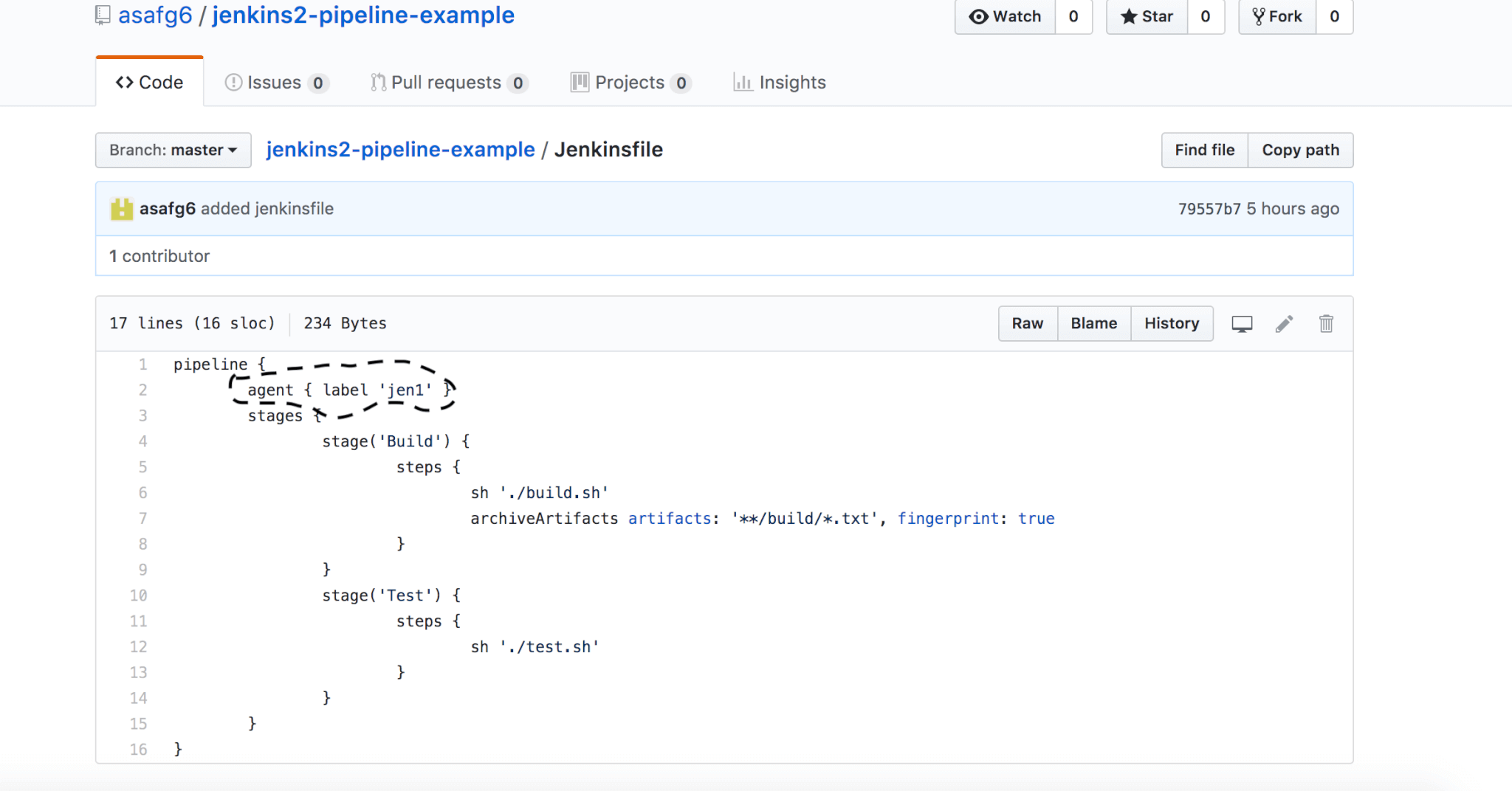The height and width of the screenshot is (791, 1512).
Task: Click the 'fingerprint:' code token
Action: (x=952, y=519)
